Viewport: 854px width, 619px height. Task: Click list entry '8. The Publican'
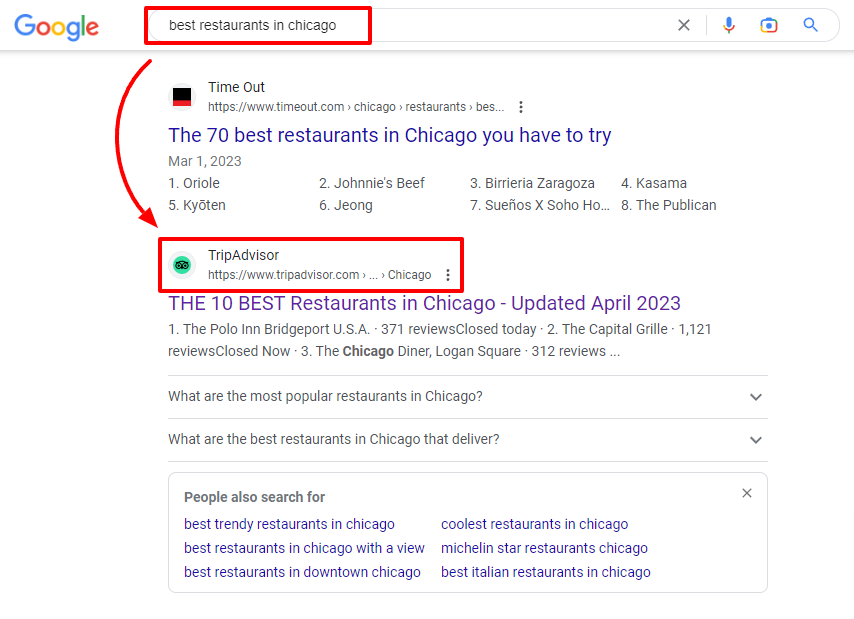[x=668, y=205]
